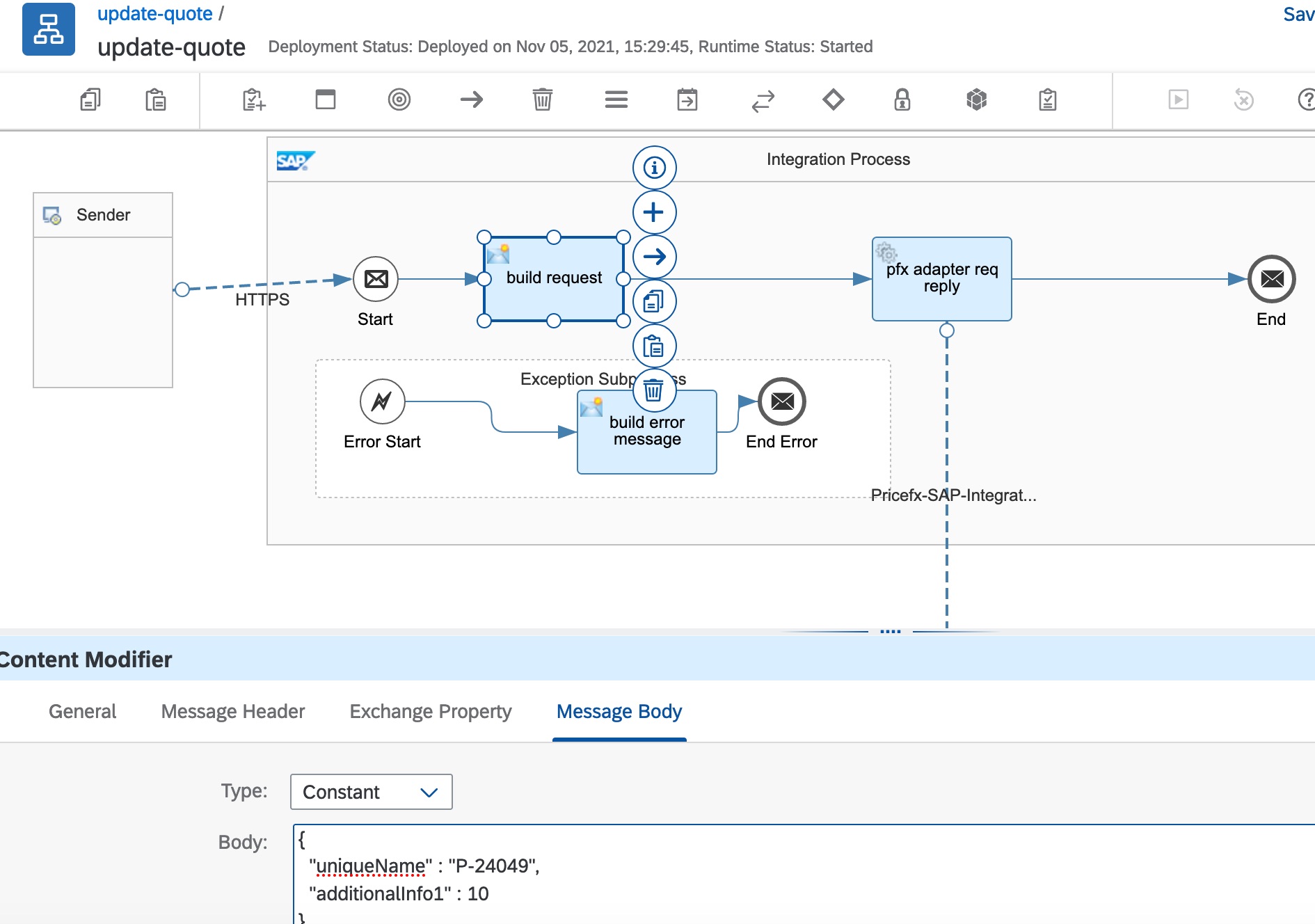Click the copy icon in top toolbar
This screenshot has width=1315, height=924.
pyautogui.click(x=90, y=99)
